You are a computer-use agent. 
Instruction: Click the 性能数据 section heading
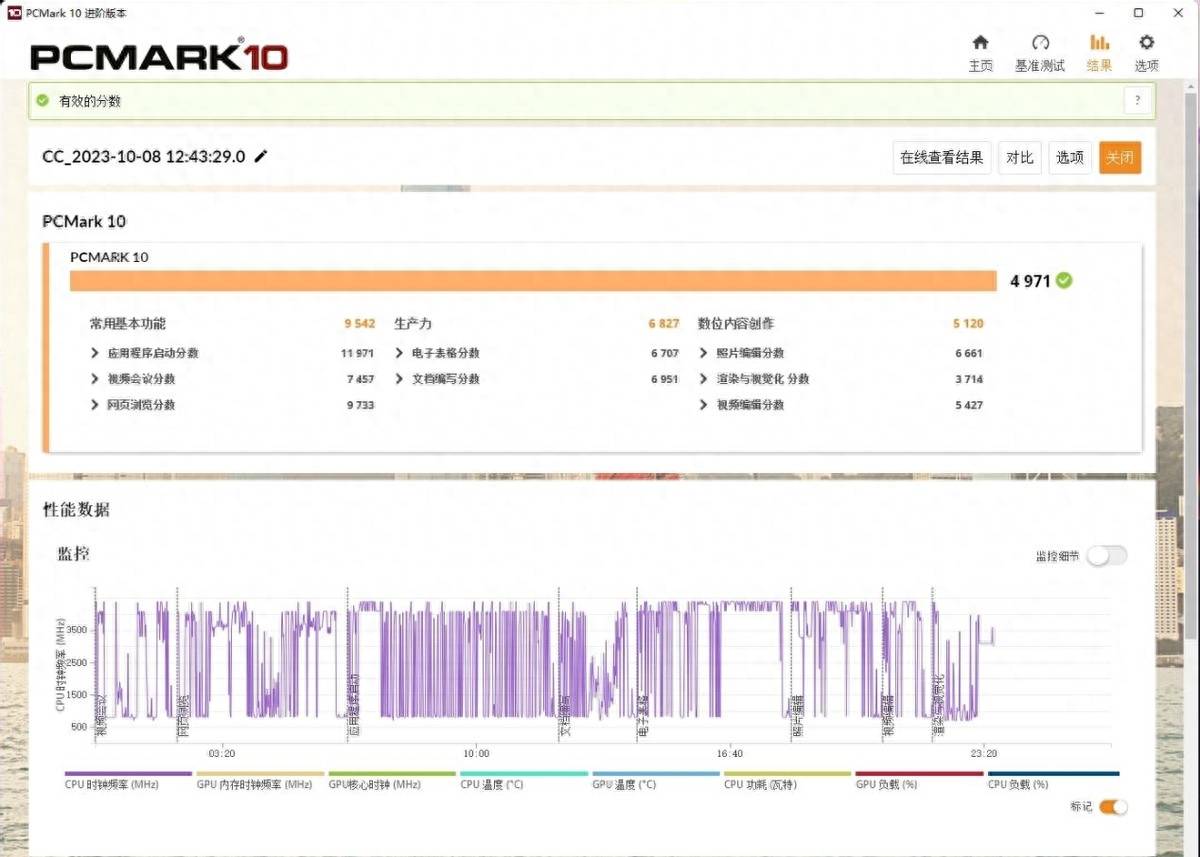point(76,509)
